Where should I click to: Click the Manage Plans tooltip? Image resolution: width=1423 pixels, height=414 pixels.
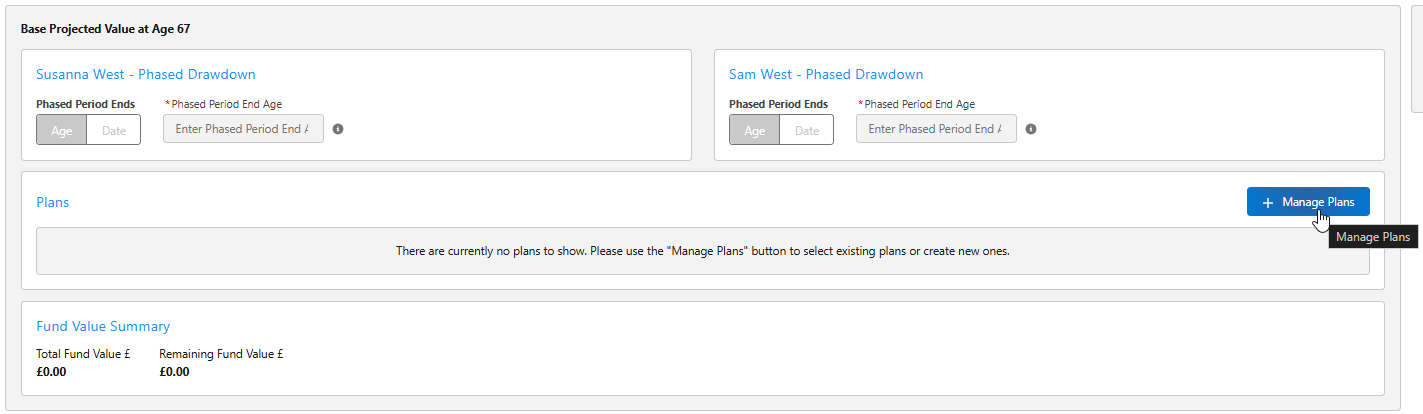1373,237
